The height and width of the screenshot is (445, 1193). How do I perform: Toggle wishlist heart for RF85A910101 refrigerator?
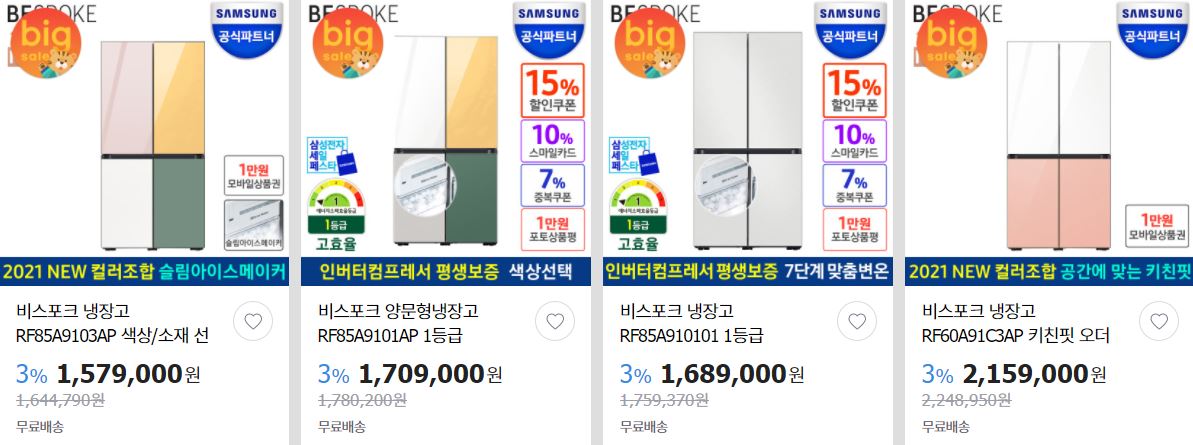pos(857,322)
